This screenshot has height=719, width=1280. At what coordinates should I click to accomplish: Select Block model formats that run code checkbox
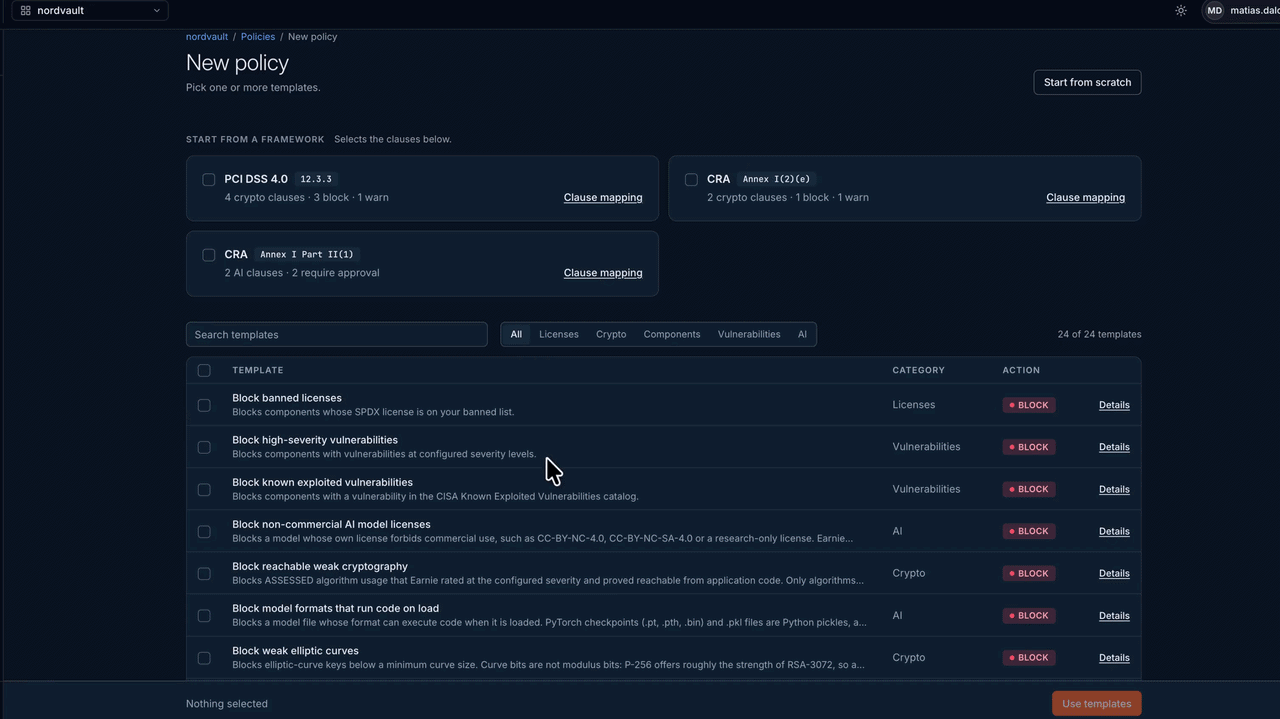(x=204, y=616)
